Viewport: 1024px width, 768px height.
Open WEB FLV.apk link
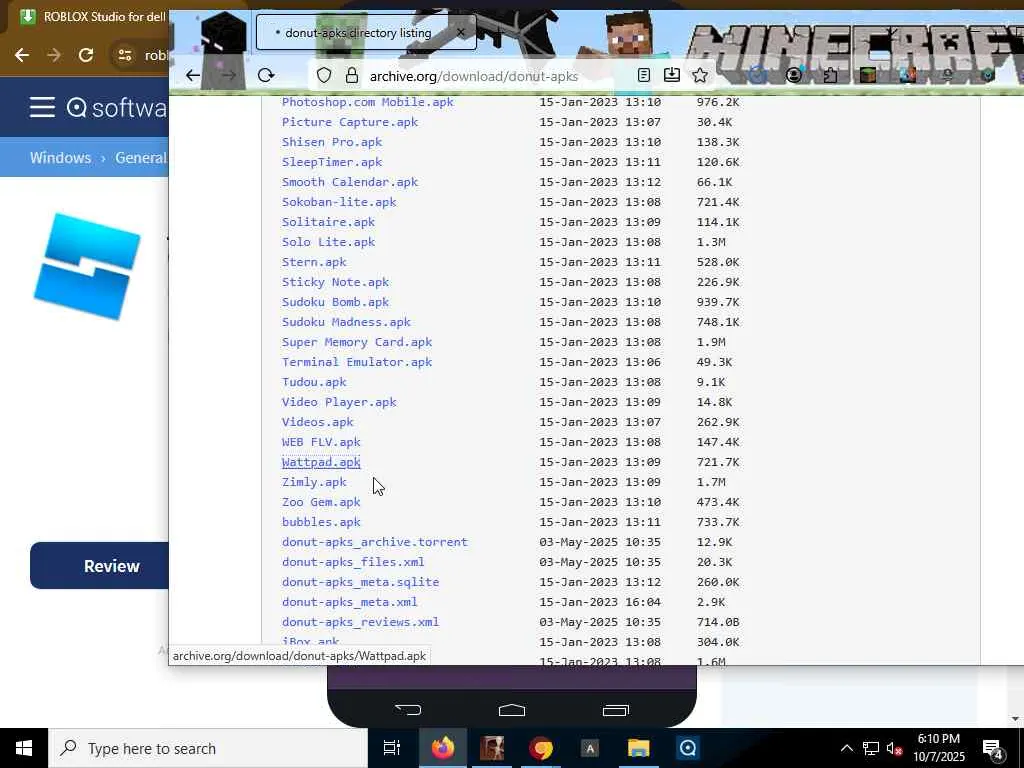pos(321,442)
